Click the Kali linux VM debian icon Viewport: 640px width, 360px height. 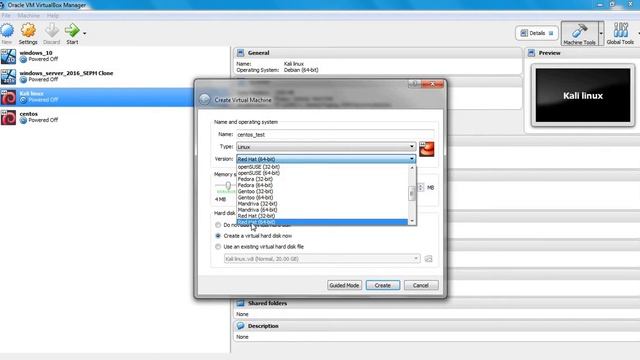[x=8, y=97]
